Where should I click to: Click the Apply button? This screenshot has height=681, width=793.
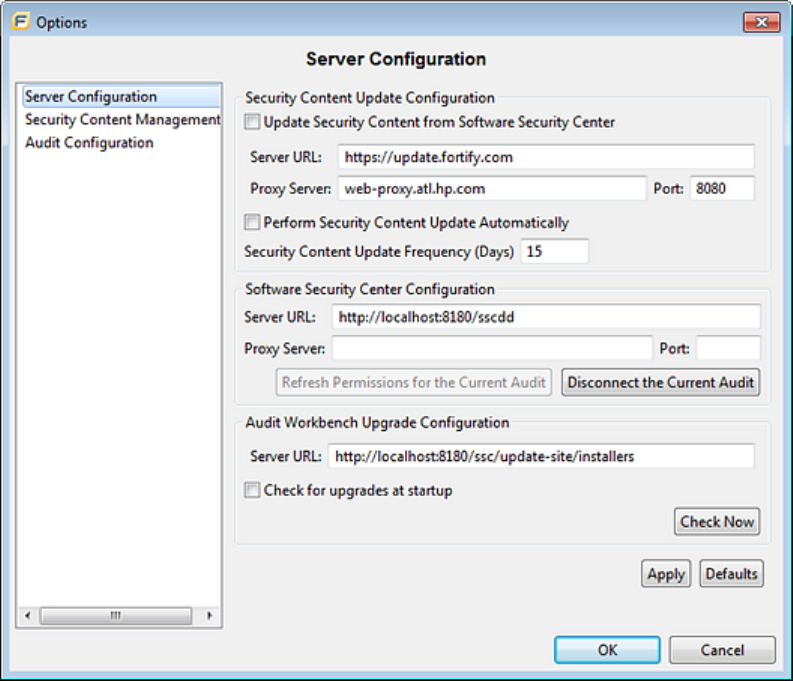coord(665,574)
